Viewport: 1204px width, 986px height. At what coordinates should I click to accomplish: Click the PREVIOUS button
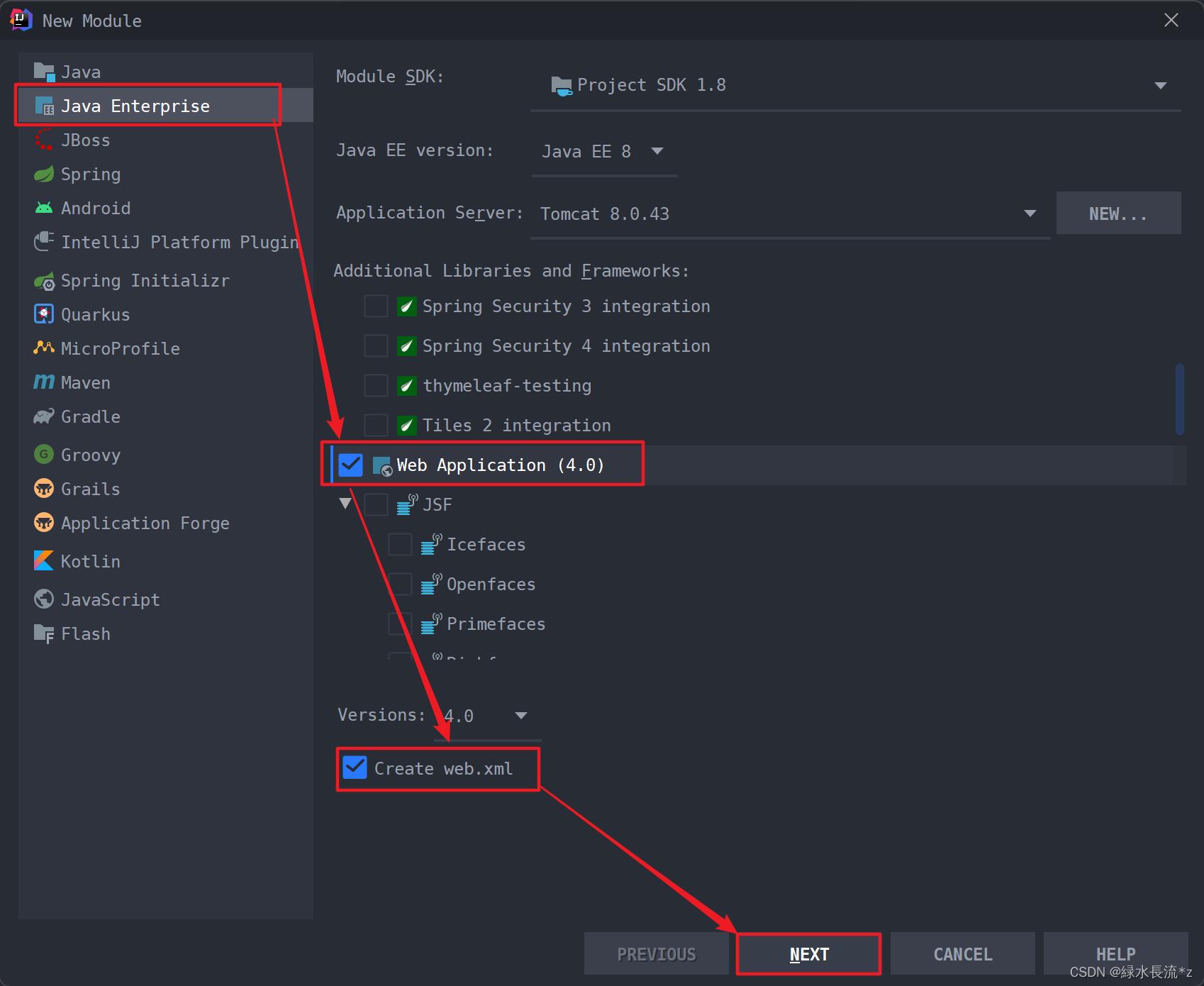coord(657,954)
